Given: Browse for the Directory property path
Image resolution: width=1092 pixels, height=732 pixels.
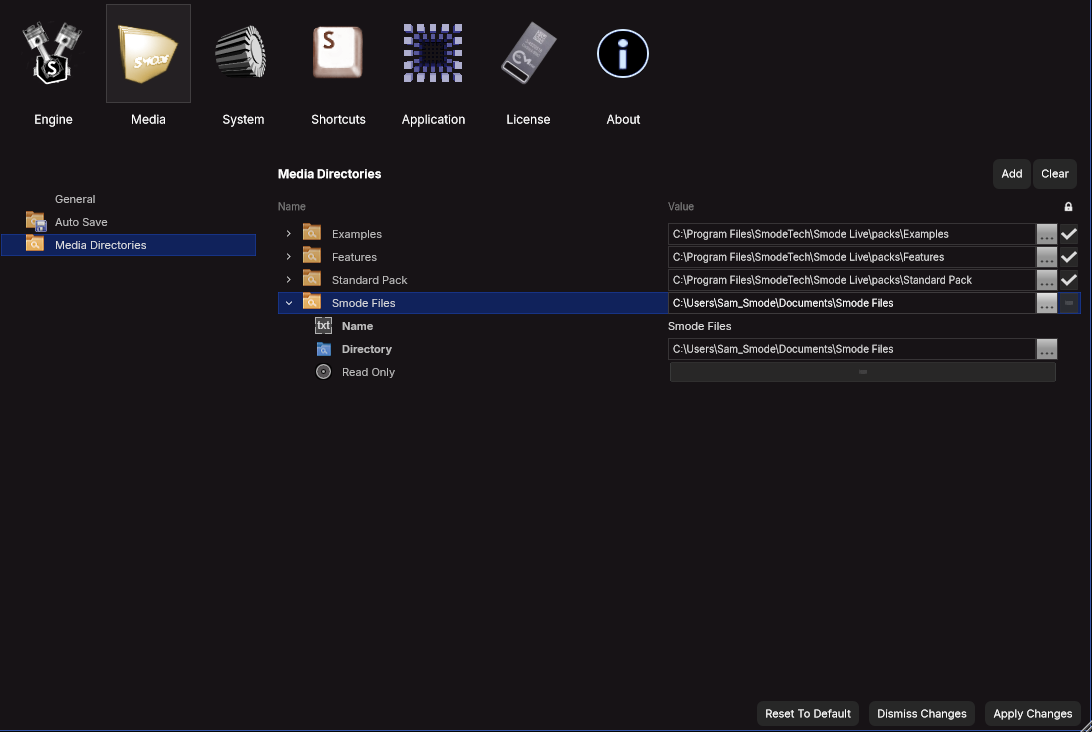Looking at the screenshot, I should point(1046,349).
